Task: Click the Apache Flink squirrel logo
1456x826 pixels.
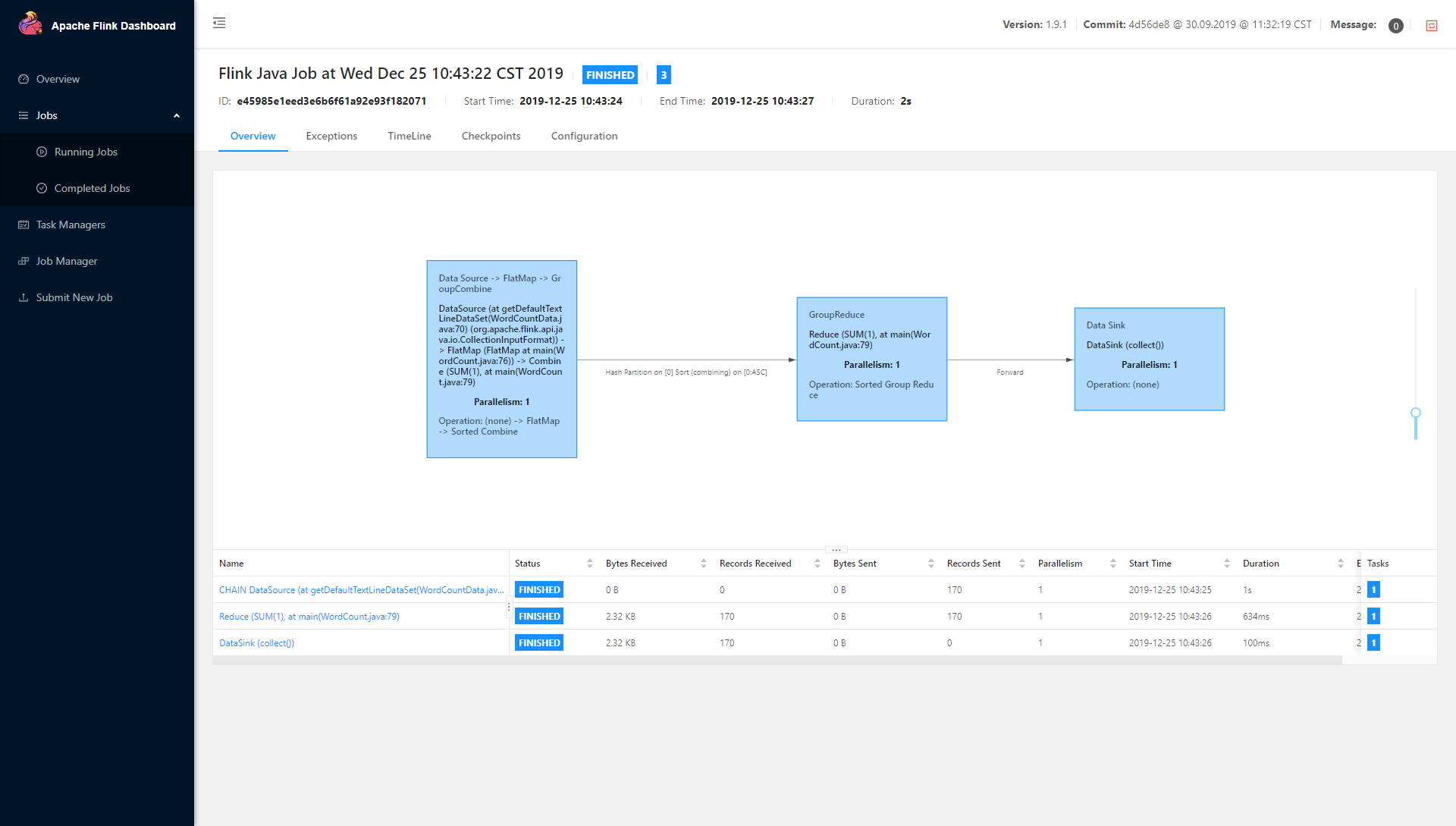Action: pos(30,24)
